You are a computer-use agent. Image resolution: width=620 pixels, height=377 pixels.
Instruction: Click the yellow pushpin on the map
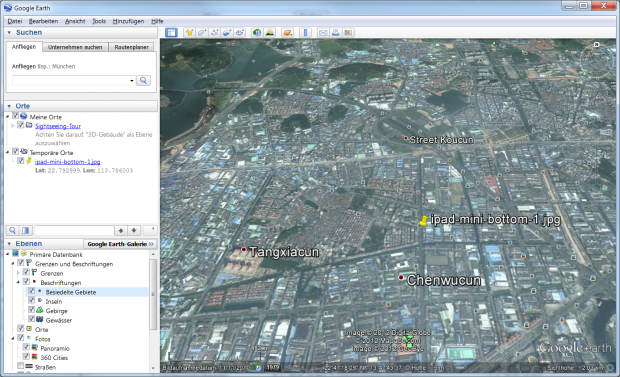coord(423,221)
